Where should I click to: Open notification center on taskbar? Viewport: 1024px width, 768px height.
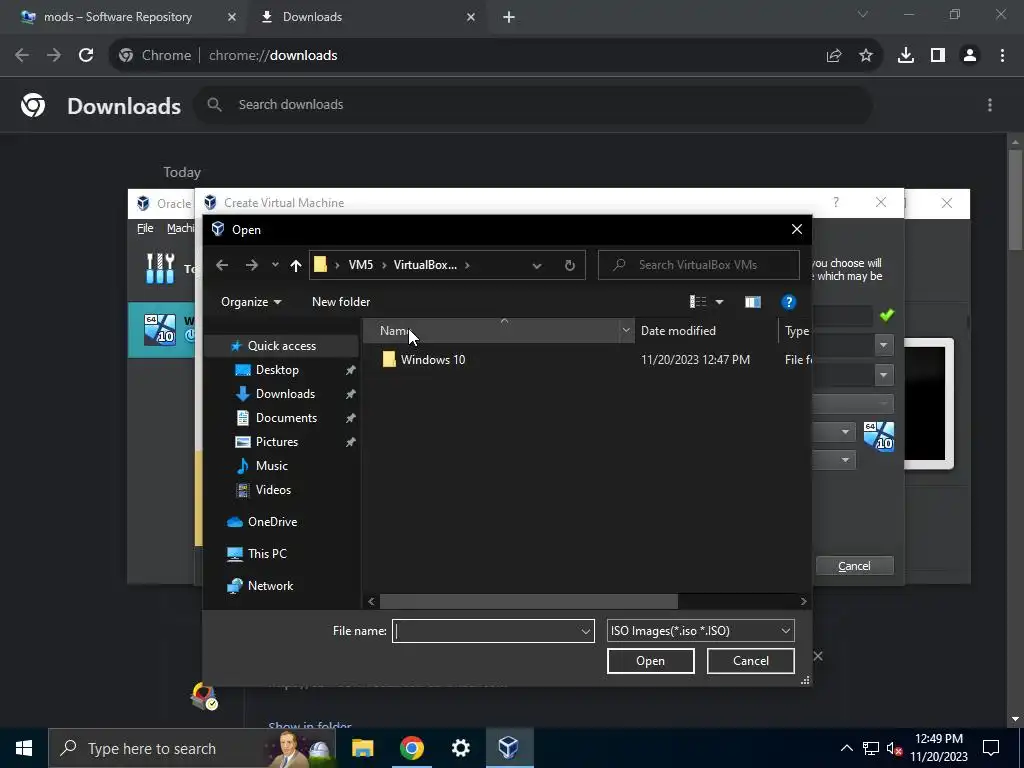click(x=991, y=748)
